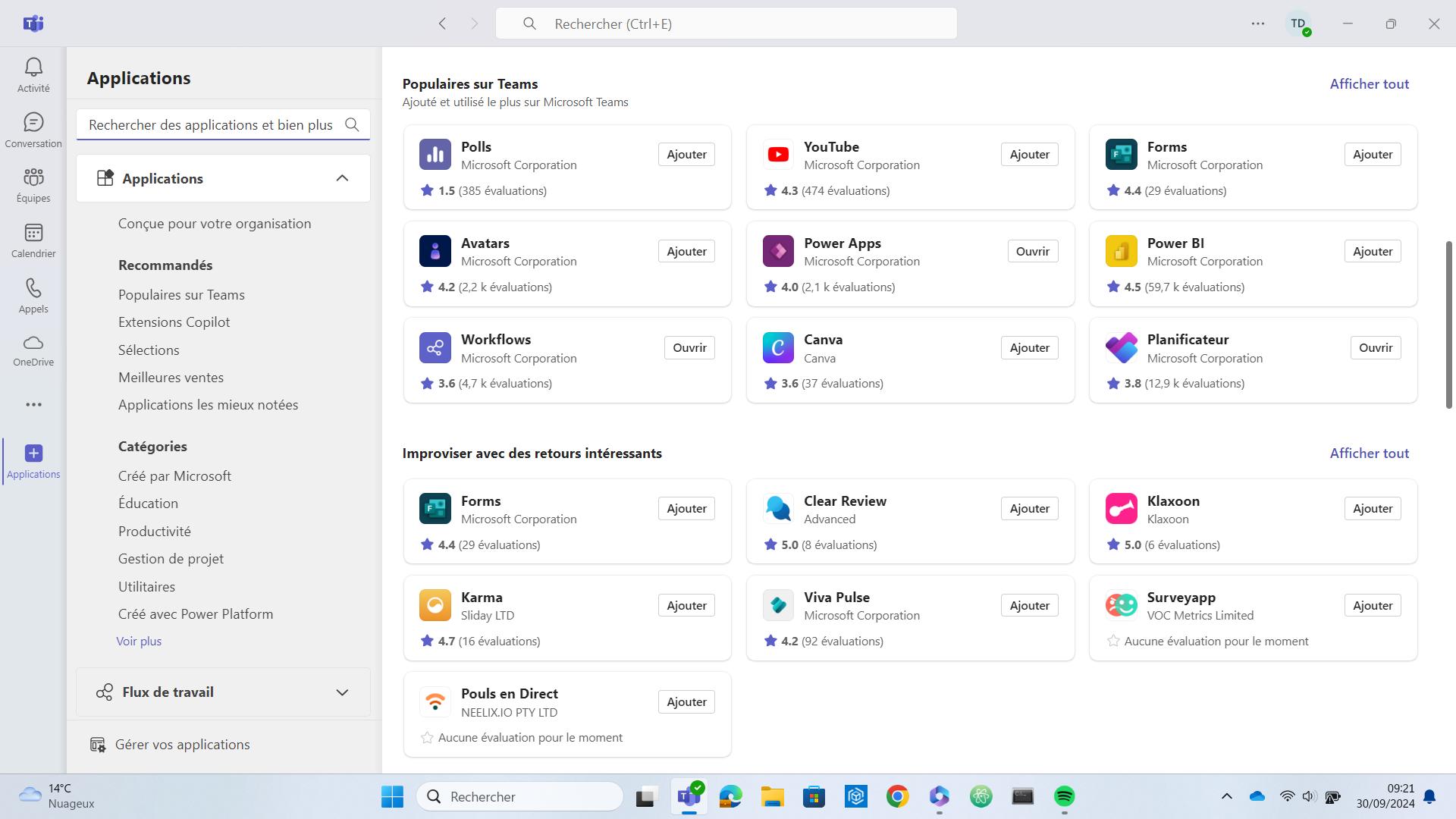
Task: Filter by Éducation category
Action: (148, 504)
